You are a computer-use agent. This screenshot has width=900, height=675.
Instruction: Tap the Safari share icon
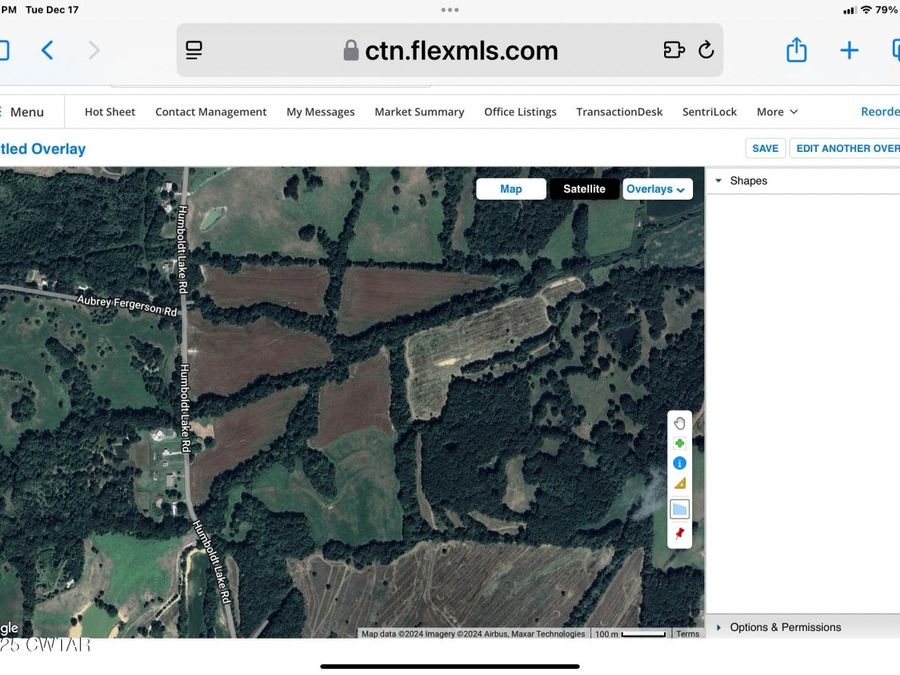coord(796,50)
